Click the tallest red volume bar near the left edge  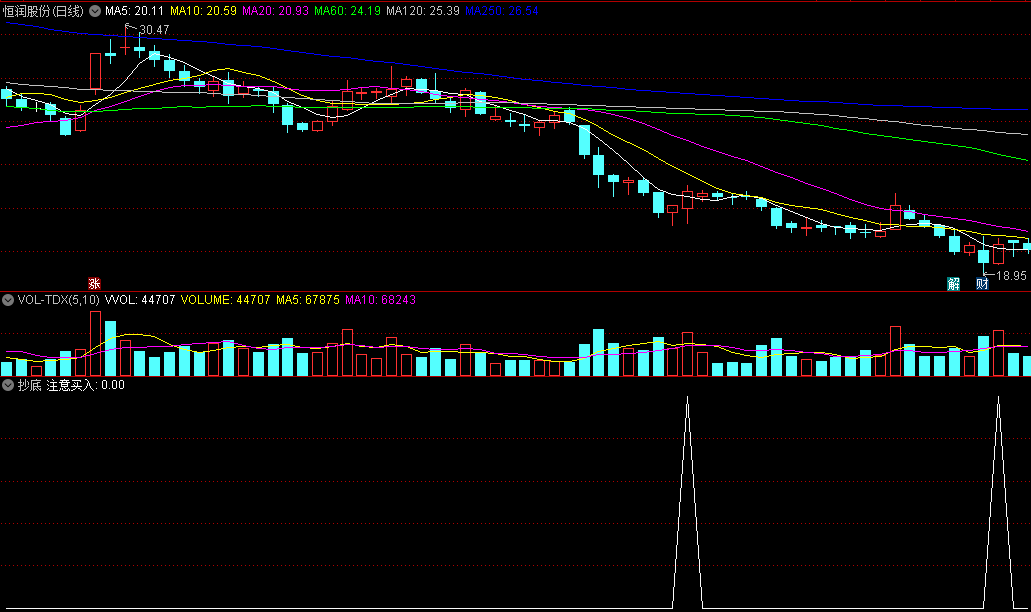[x=95, y=343]
